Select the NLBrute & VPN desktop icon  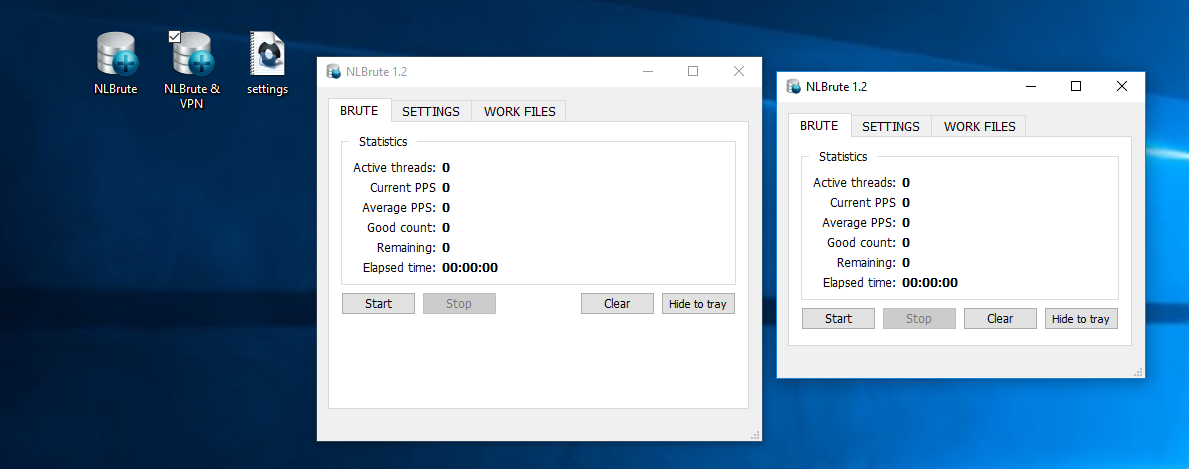[x=192, y=55]
